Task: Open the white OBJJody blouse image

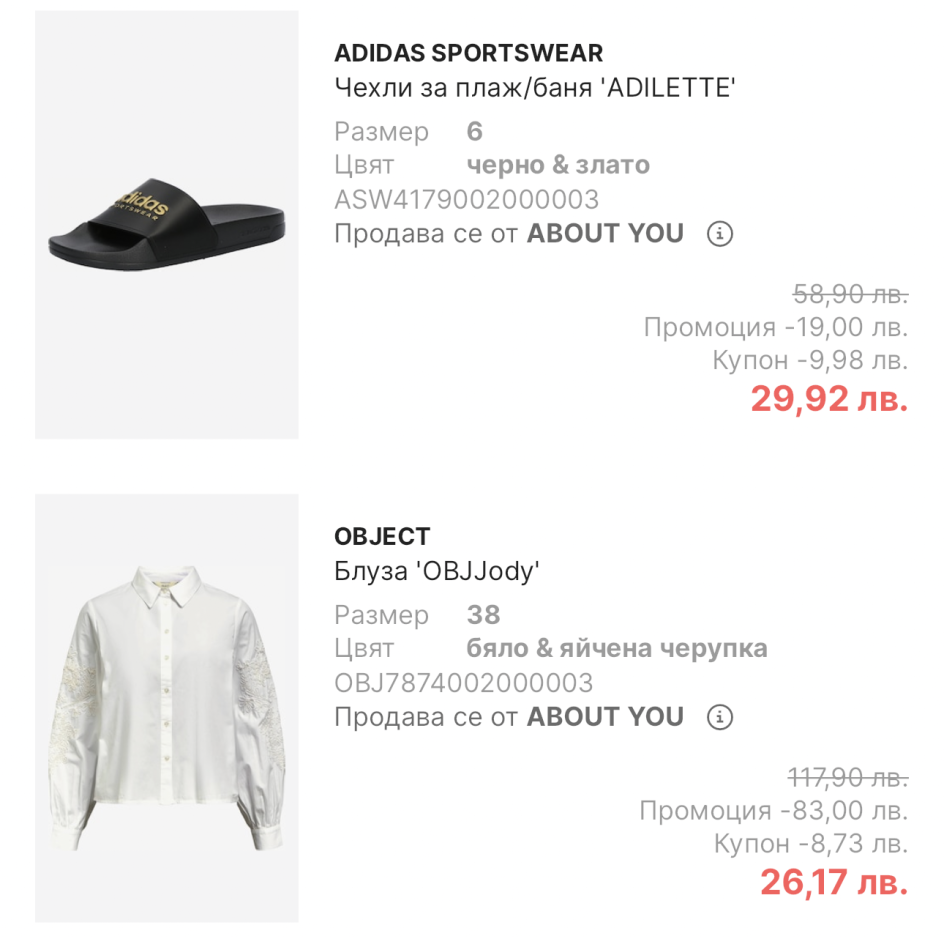Action: pos(167,708)
